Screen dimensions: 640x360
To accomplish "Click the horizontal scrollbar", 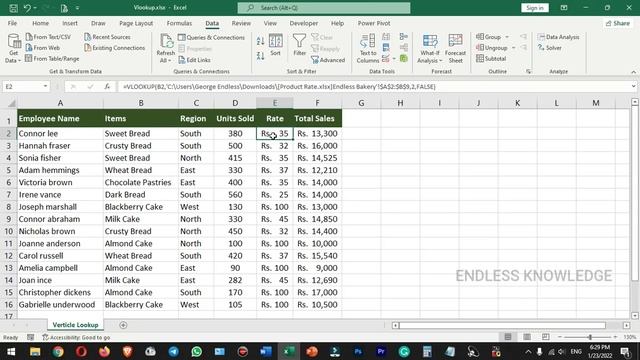I will 502,325.
